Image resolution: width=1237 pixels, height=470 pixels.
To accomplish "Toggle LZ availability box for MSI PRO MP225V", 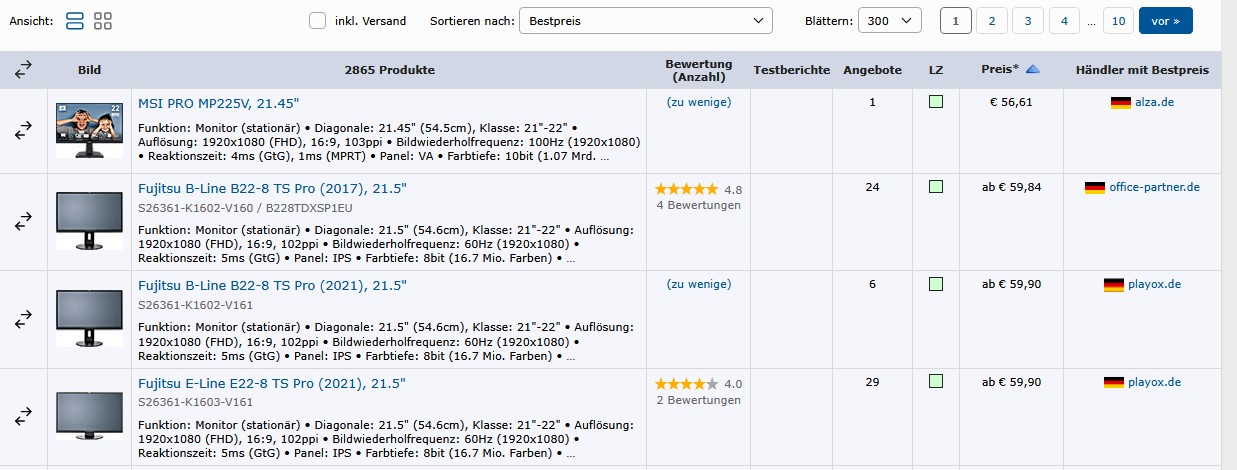I will pos(936,102).
